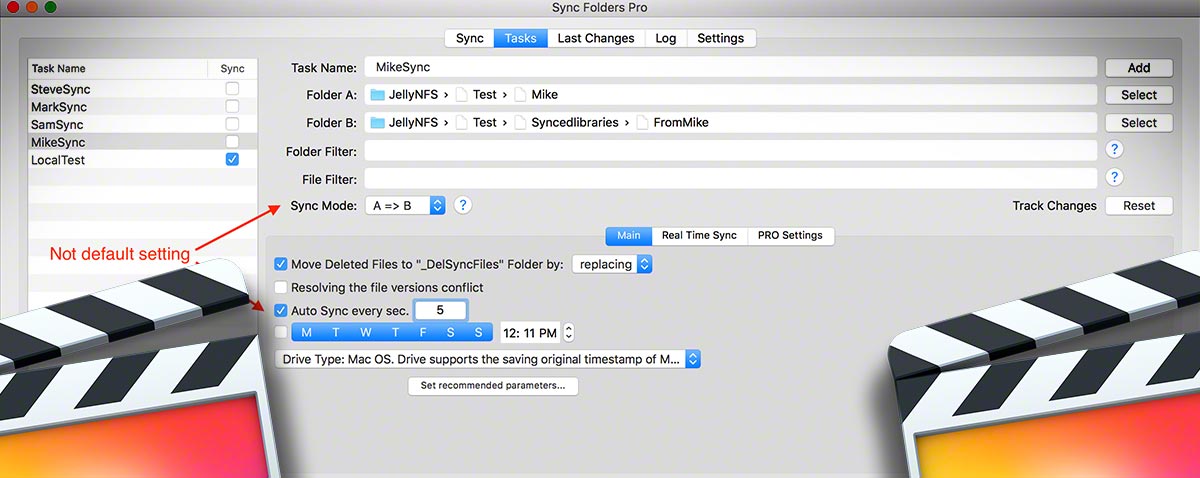Click the Sync column header
Screen dimensions: 1200x478
(232, 69)
